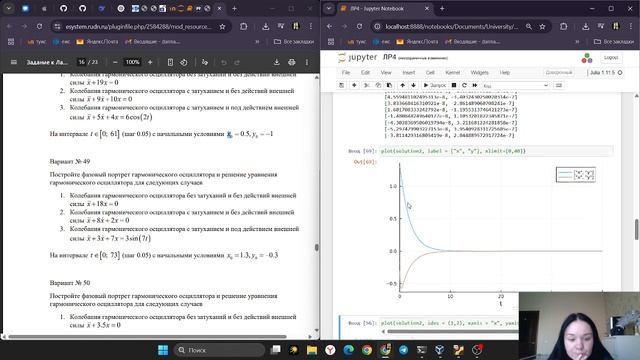
Task: Open Jupyter Edit menu
Action: [x=365, y=73]
